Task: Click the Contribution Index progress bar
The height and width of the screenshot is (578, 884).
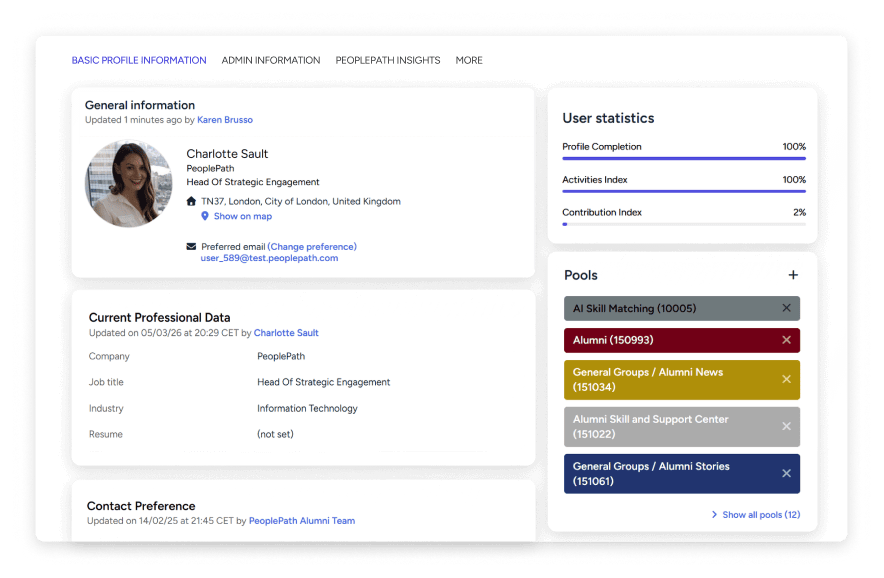Action: point(683,224)
